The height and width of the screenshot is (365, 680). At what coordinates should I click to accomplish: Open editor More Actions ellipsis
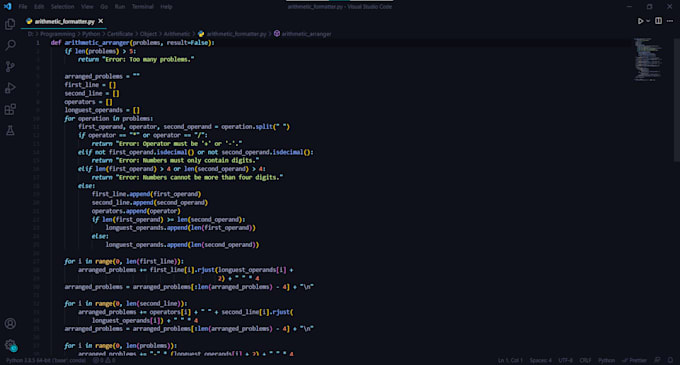[x=670, y=21]
